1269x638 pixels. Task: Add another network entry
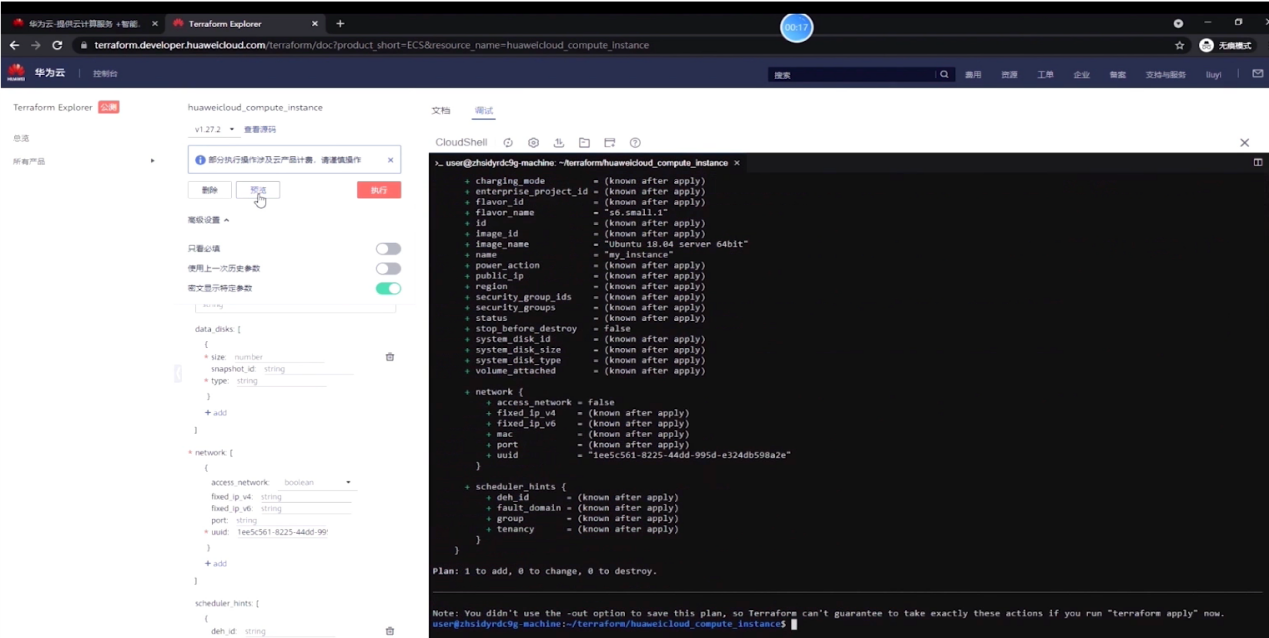216,564
